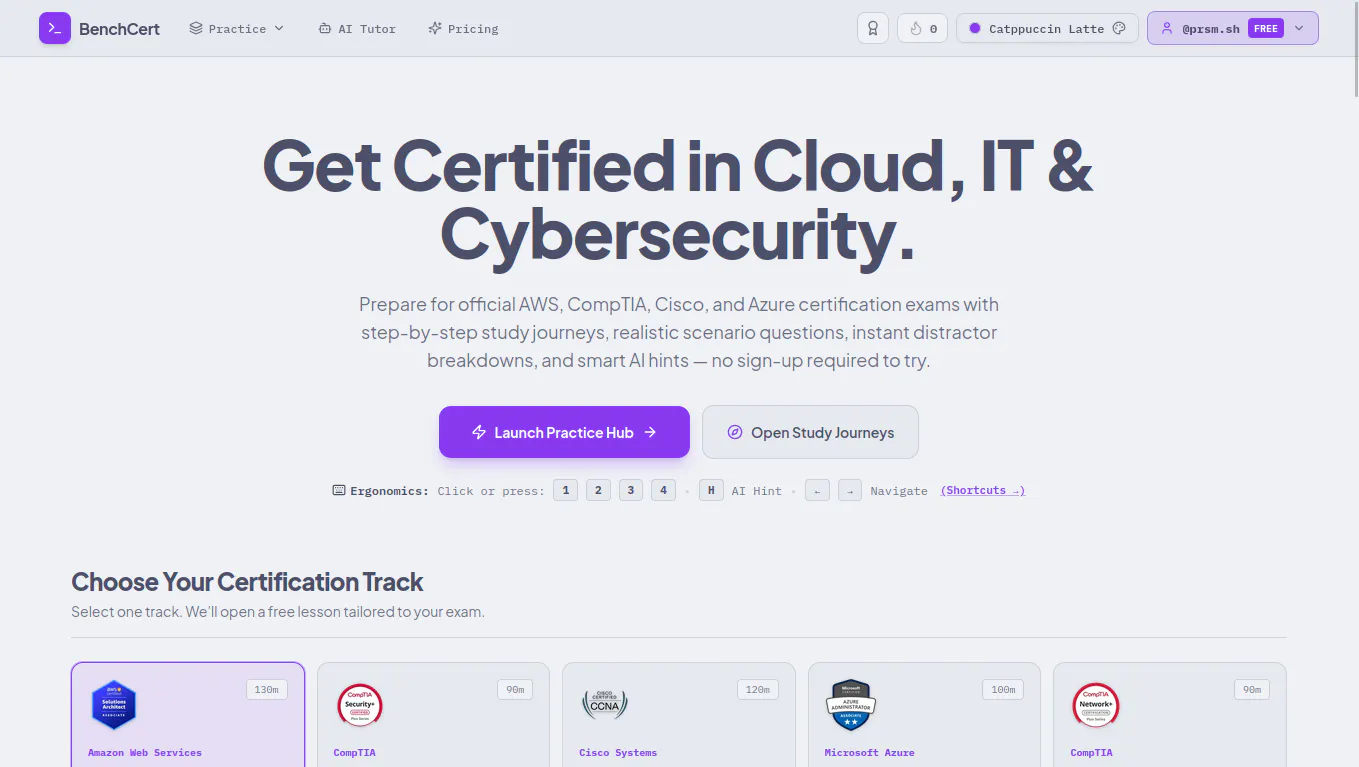
Task: Click the 2 key hint
Action: point(598,490)
